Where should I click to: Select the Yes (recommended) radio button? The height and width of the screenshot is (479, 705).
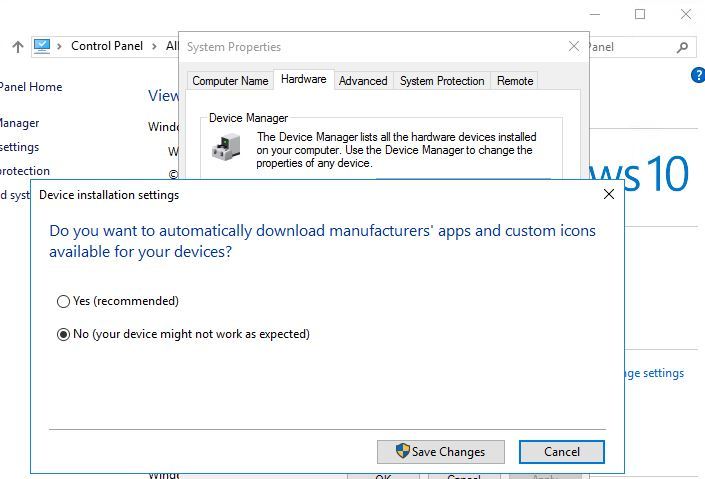(64, 301)
